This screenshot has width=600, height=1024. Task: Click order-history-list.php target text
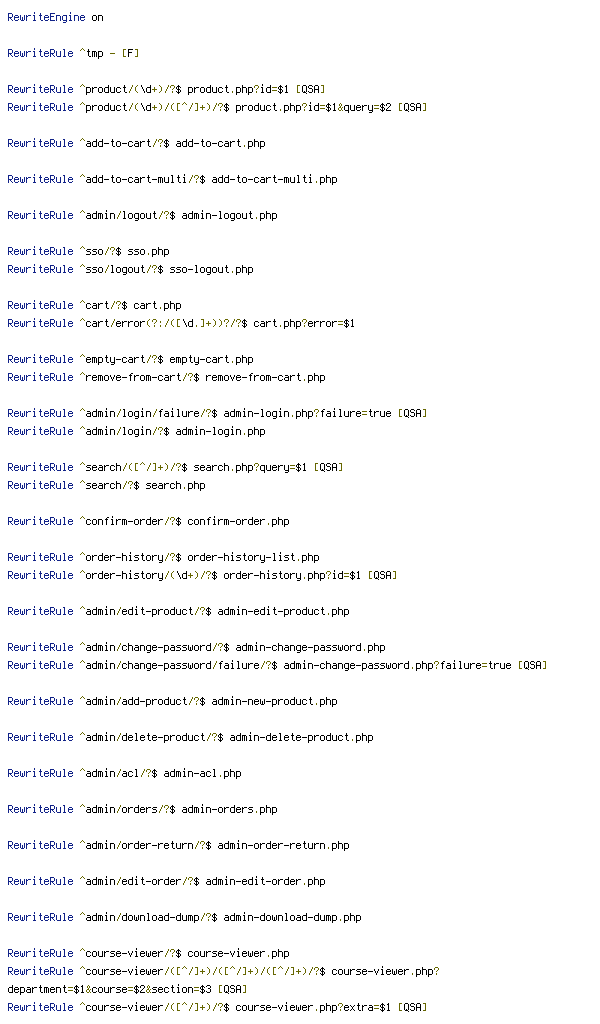point(253,558)
